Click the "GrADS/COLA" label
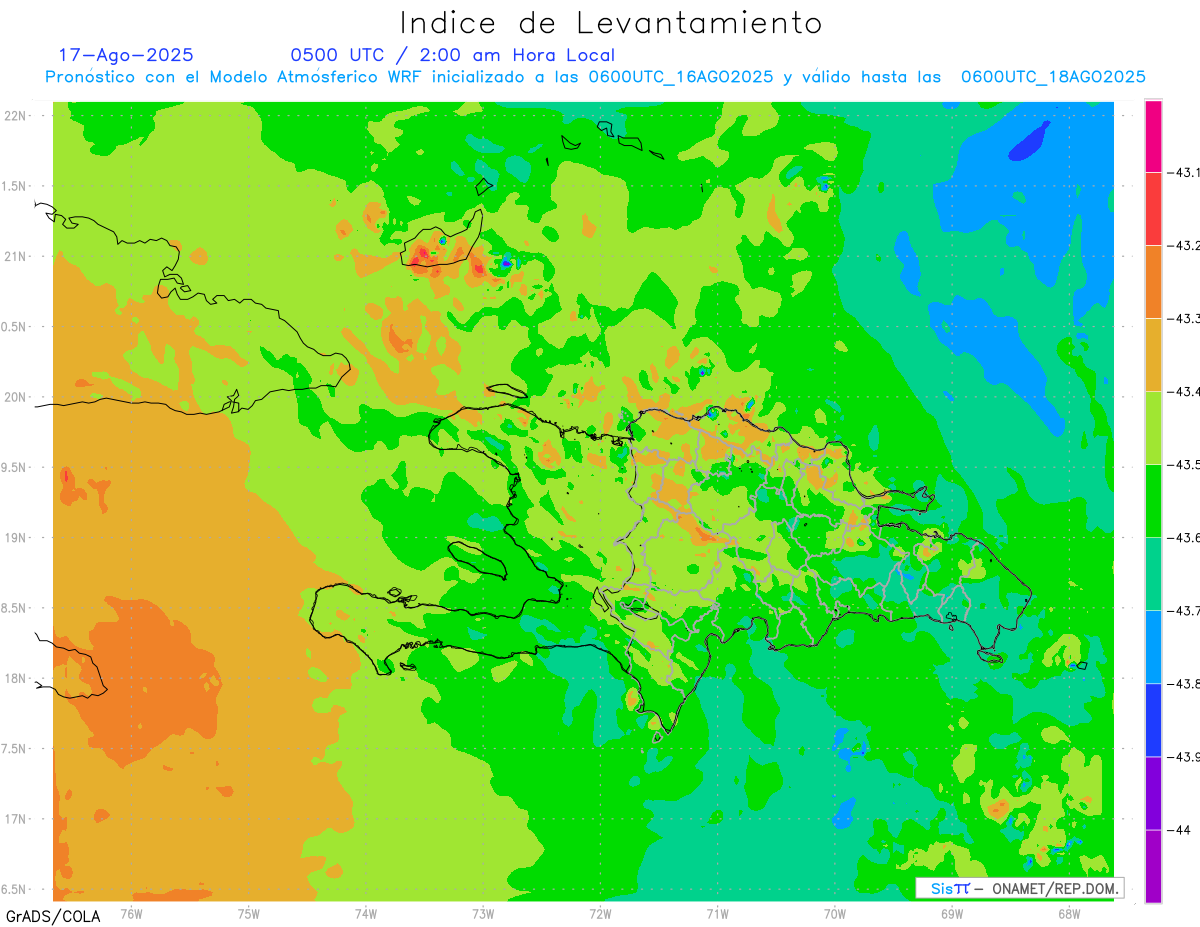Image resolution: width=1200 pixels, height=927 pixels. click(53, 916)
